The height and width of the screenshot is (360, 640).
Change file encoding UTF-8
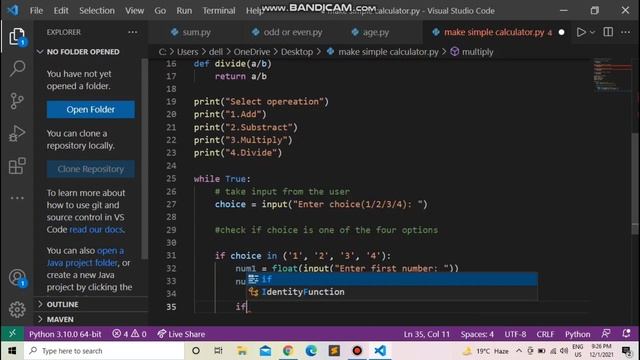point(515,334)
